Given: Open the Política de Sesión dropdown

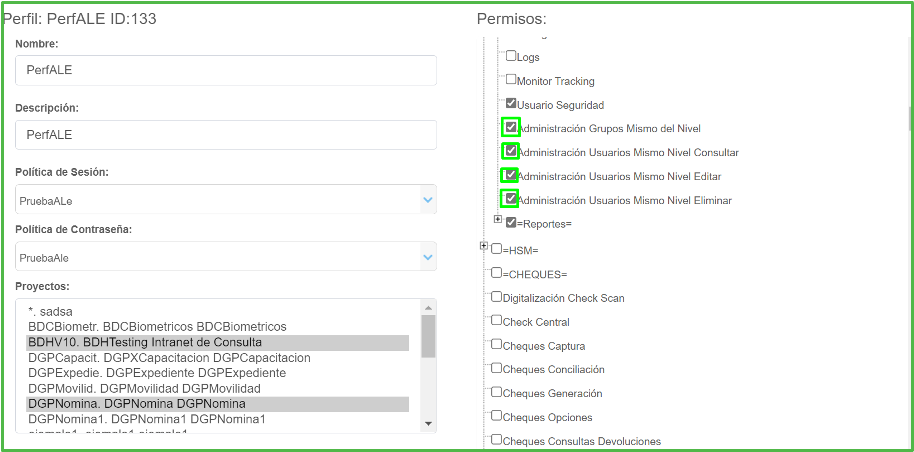Looking at the screenshot, I should [226, 200].
